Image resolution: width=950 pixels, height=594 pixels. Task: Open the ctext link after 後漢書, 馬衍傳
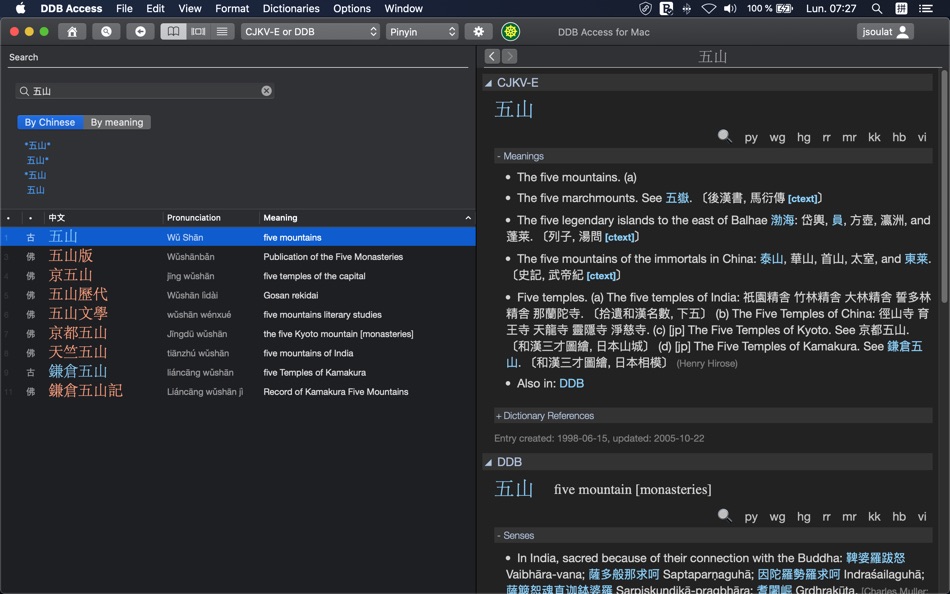803,199
